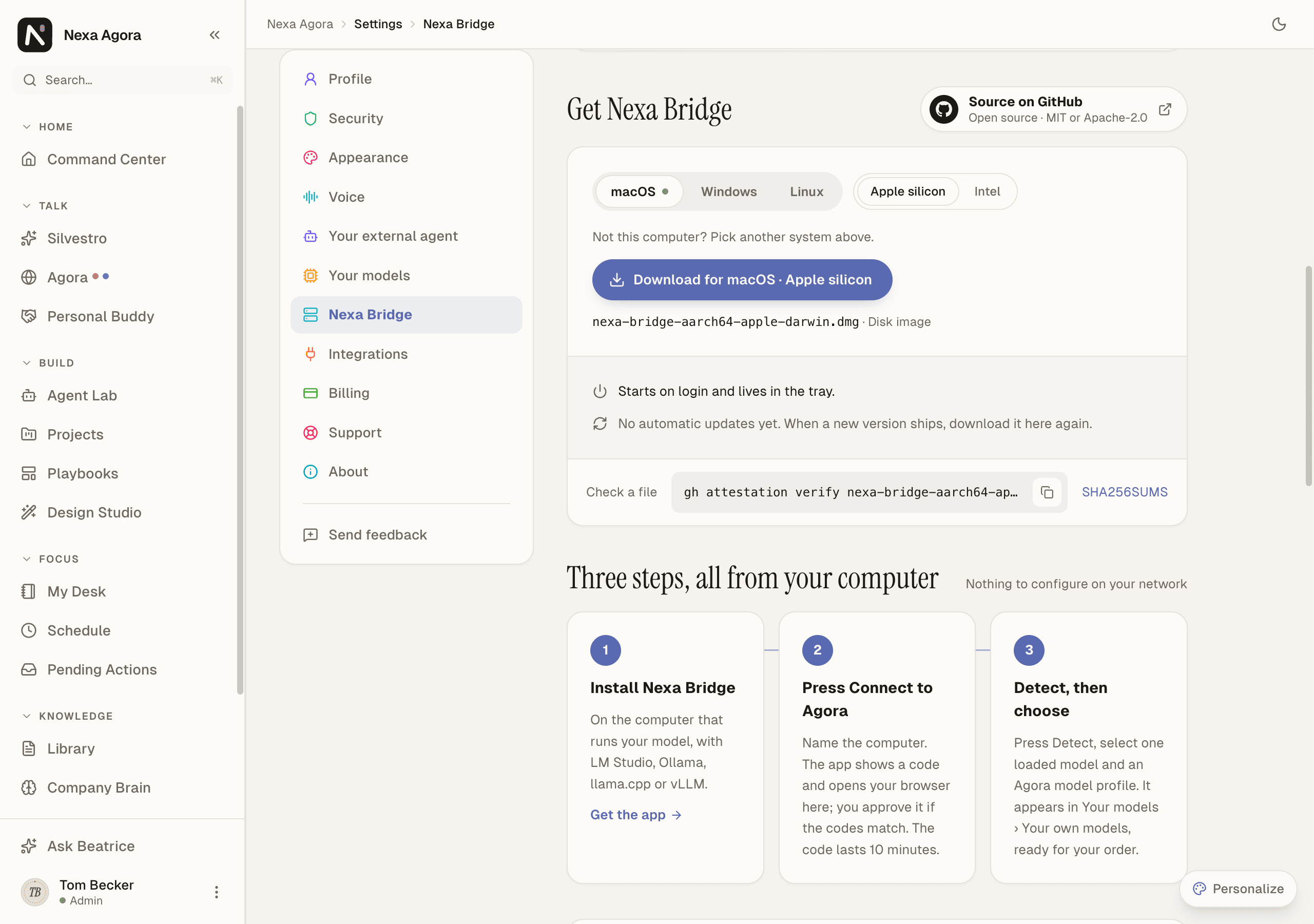Choose Apple silicon architecture
The height and width of the screenshot is (924, 1314).
point(907,192)
